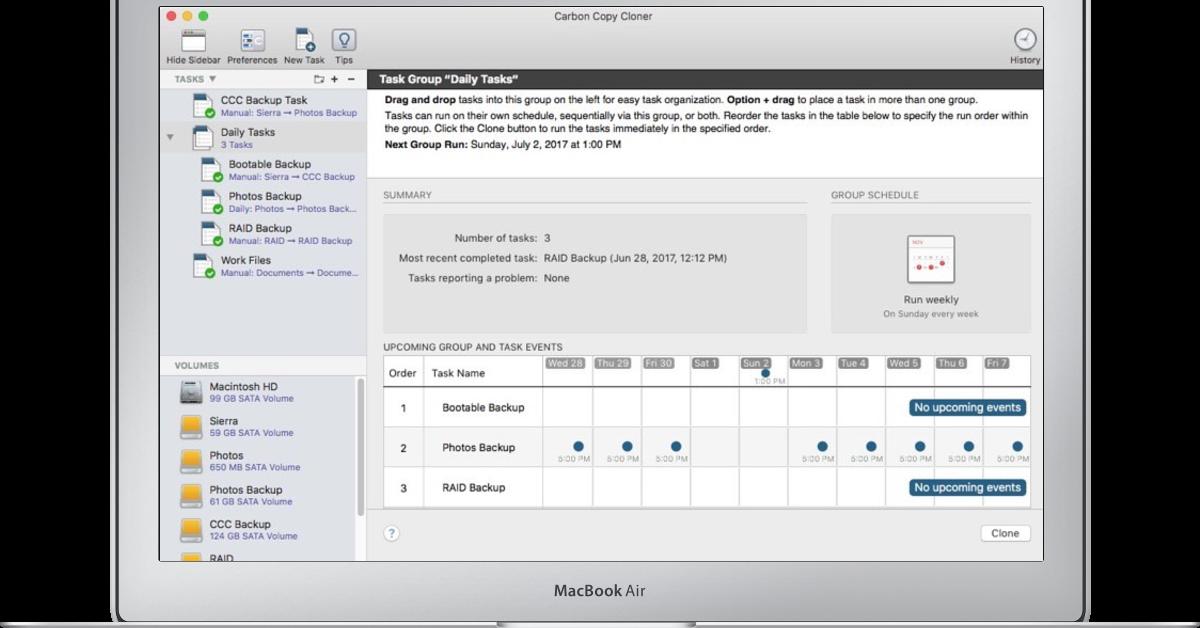Click Bootable Backup's No upcoming events badge
The height and width of the screenshot is (628, 1200).
click(x=968, y=408)
